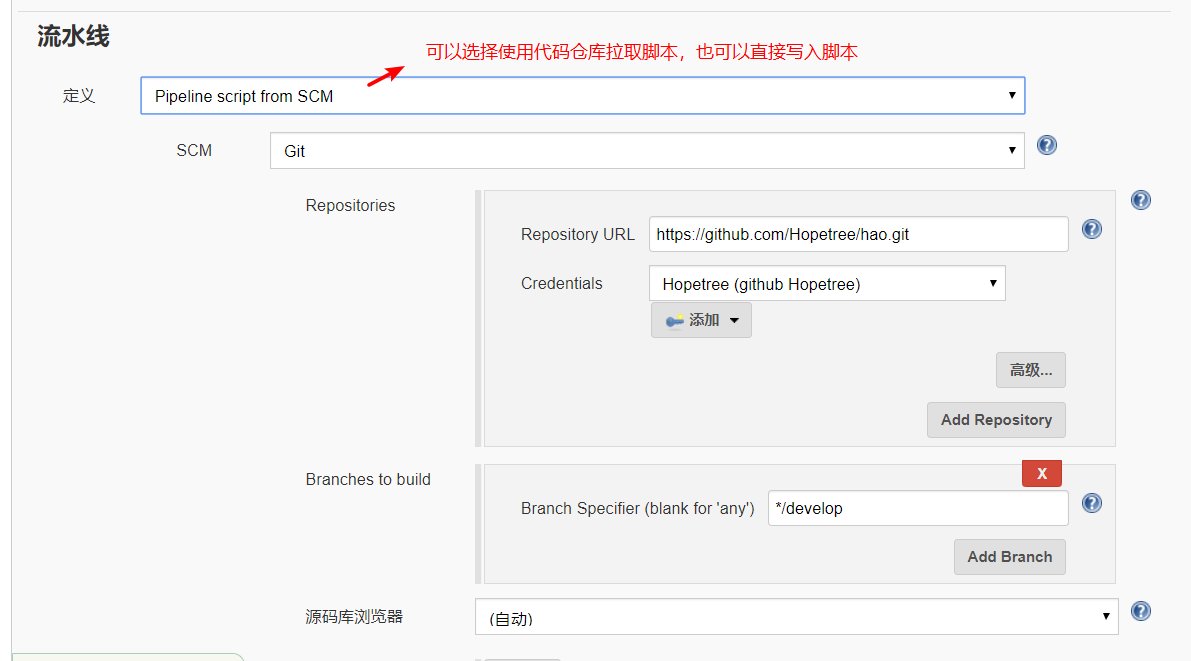
Task: Click the Repository URL label
Action: pyautogui.click(x=577, y=234)
